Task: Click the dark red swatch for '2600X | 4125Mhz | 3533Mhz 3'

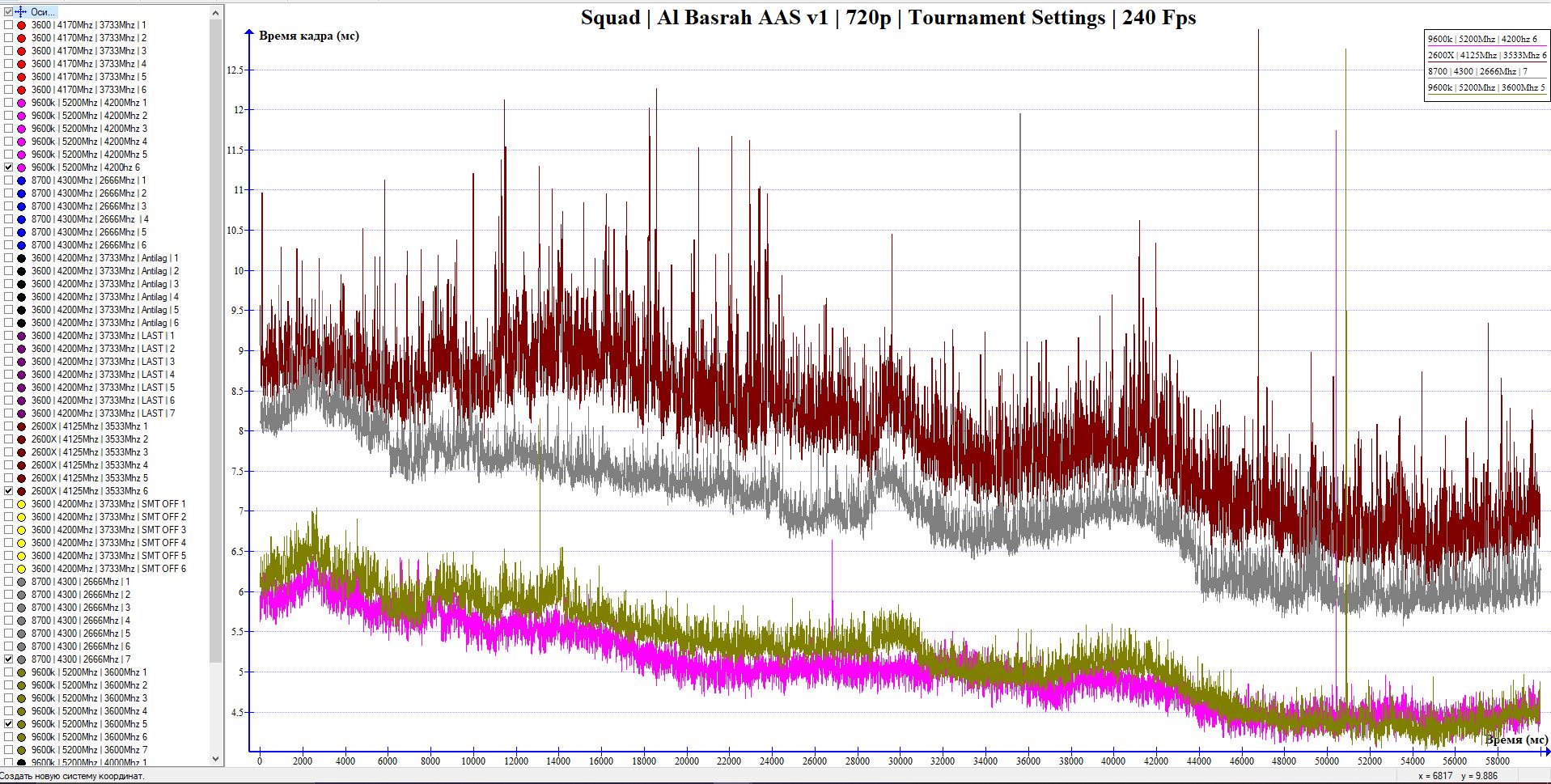Action: tap(22, 452)
